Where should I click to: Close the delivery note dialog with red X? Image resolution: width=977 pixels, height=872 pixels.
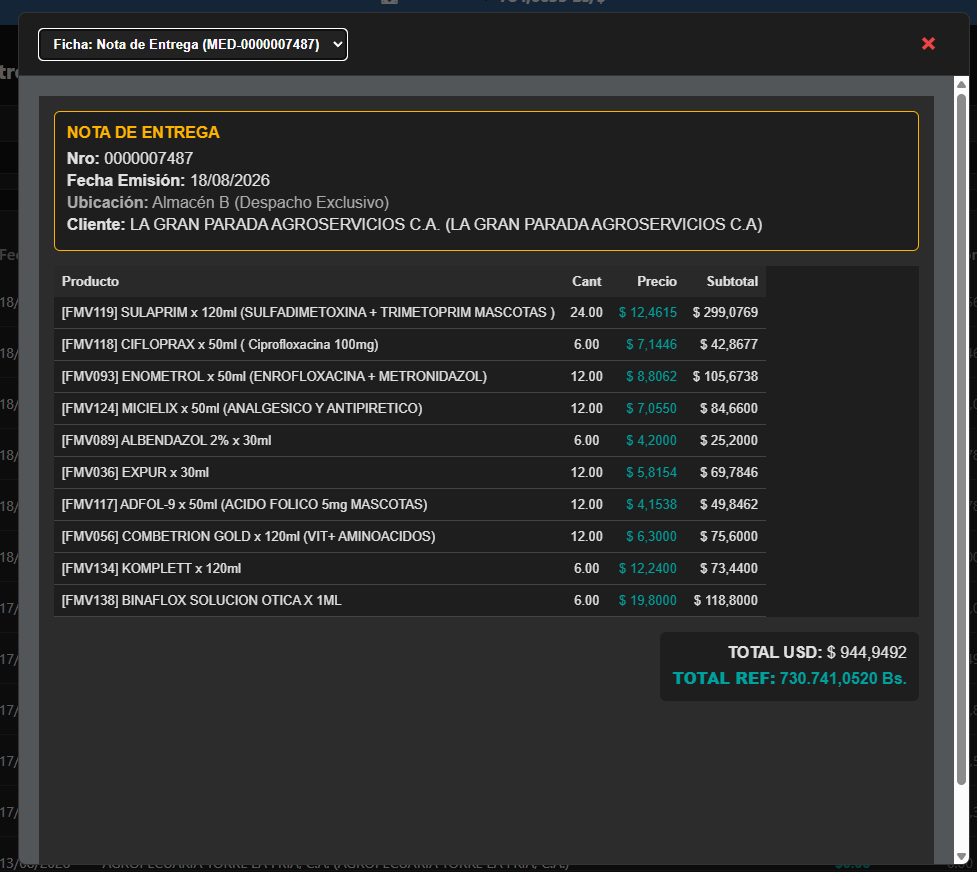click(928, 44)
